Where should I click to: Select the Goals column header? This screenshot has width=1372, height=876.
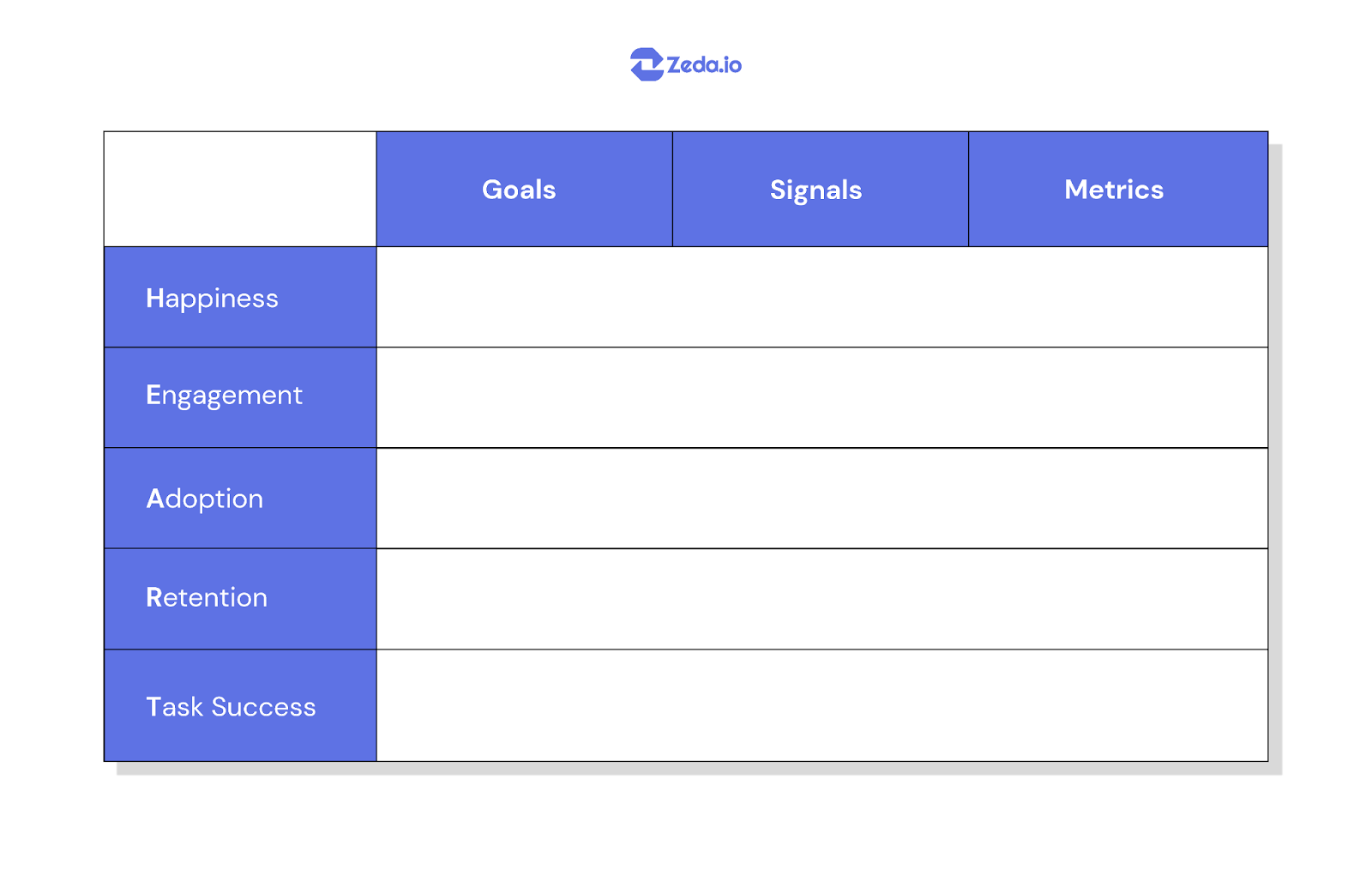click(519, 190)
